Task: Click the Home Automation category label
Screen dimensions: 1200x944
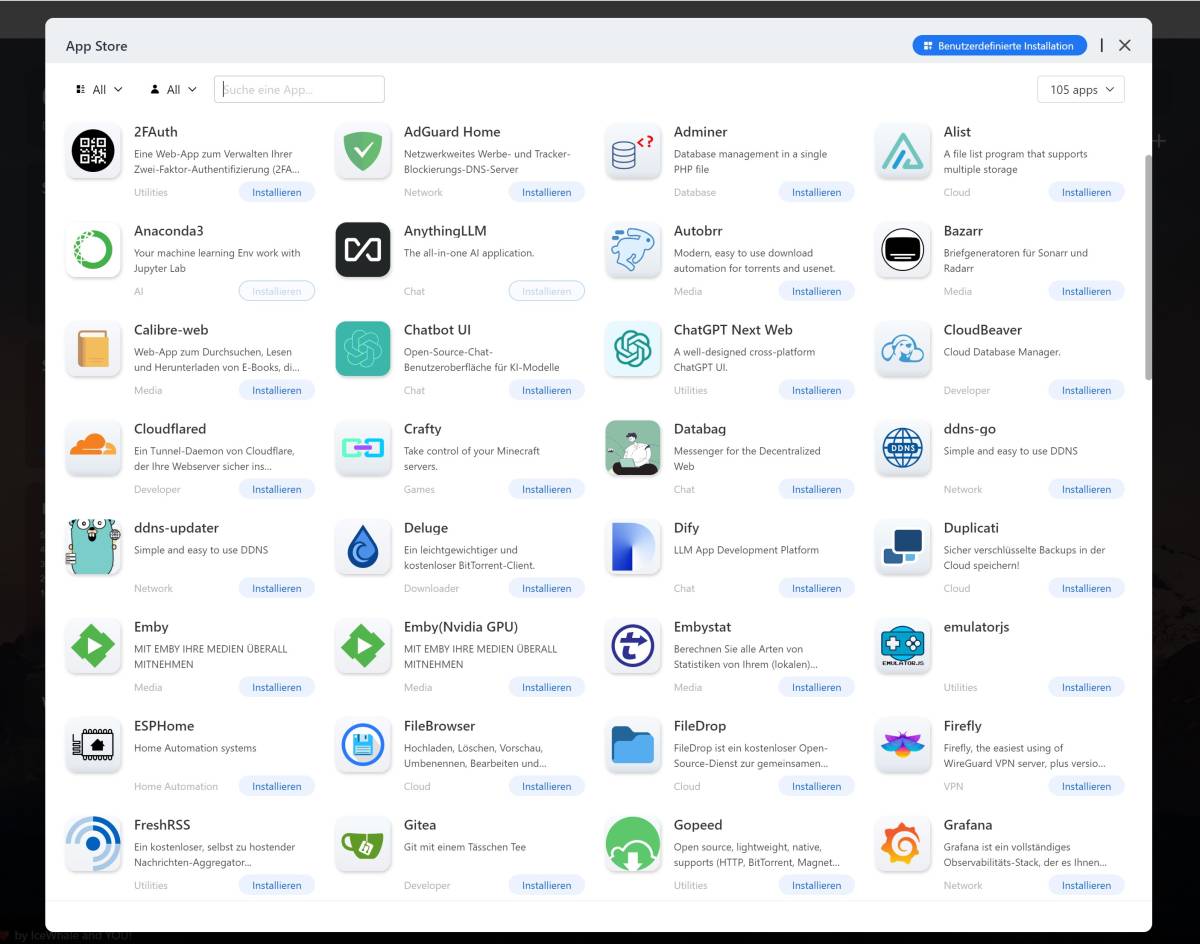Action: (x=176, y=786)
